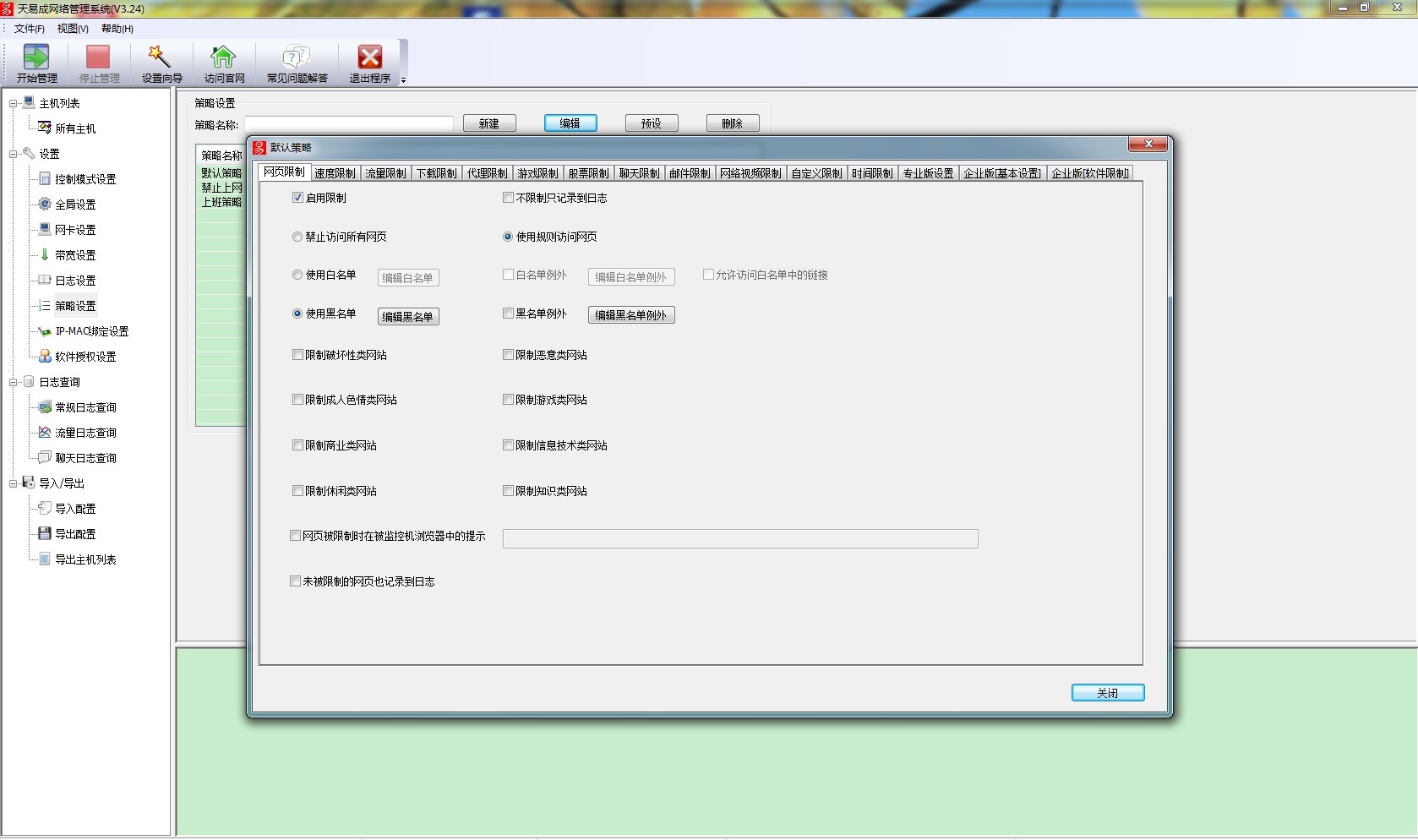Switch to the 速度限制 tab

click(335, 173)
